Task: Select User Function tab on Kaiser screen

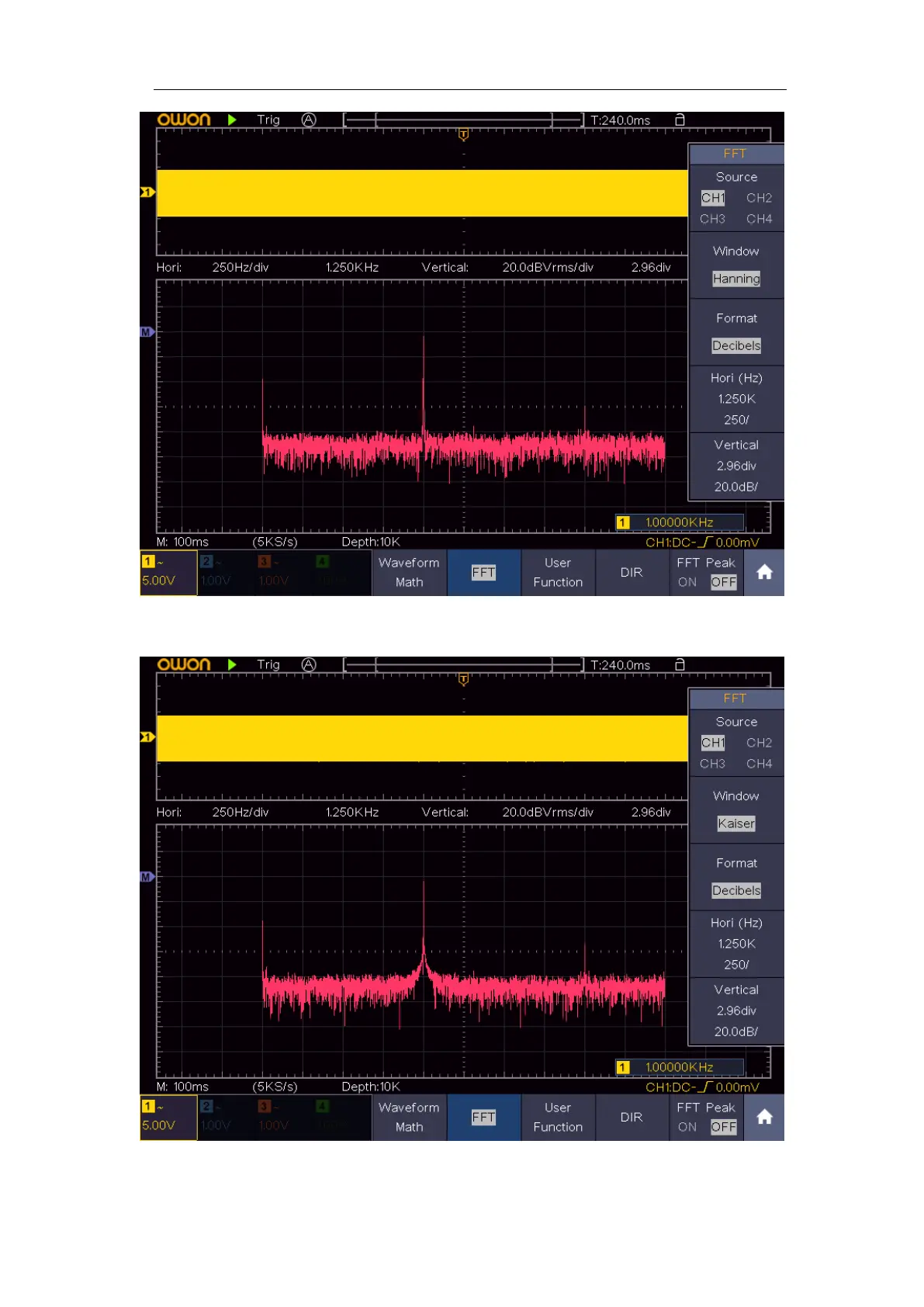Action: coord(558,1117)
